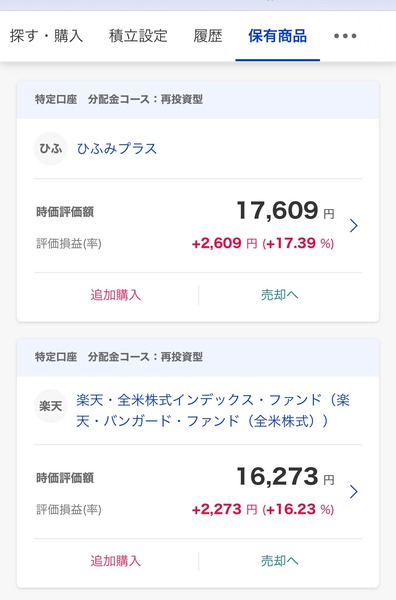Click 売却へ for 楽天・全米株式 fund

coord(280,561)
